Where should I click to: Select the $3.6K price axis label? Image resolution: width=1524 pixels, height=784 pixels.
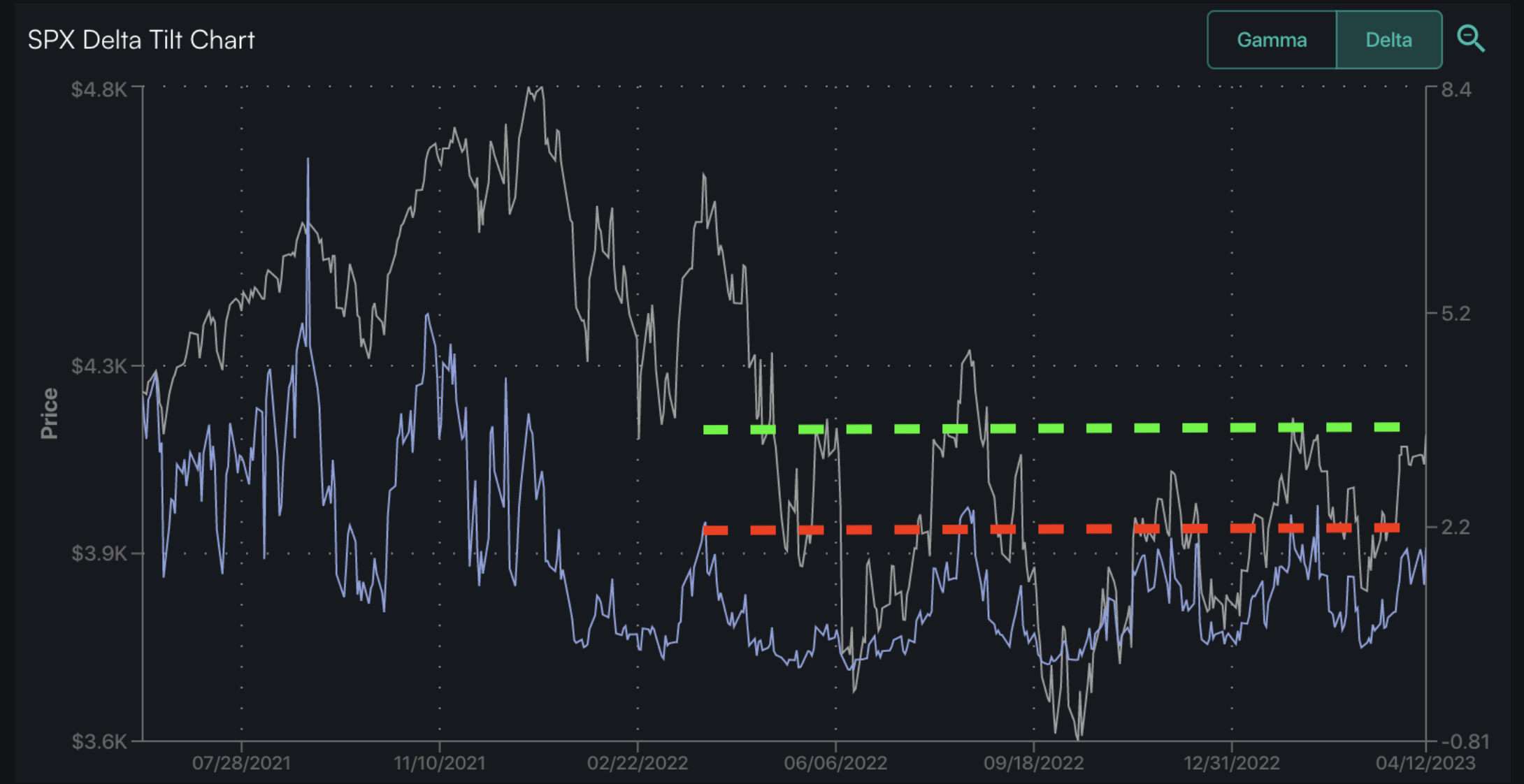99,741
